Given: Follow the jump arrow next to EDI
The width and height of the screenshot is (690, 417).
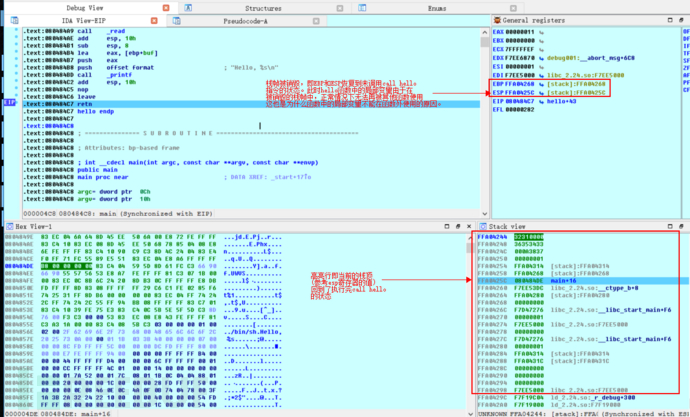Looking at the screenshot, I should (x=541, y=75).
